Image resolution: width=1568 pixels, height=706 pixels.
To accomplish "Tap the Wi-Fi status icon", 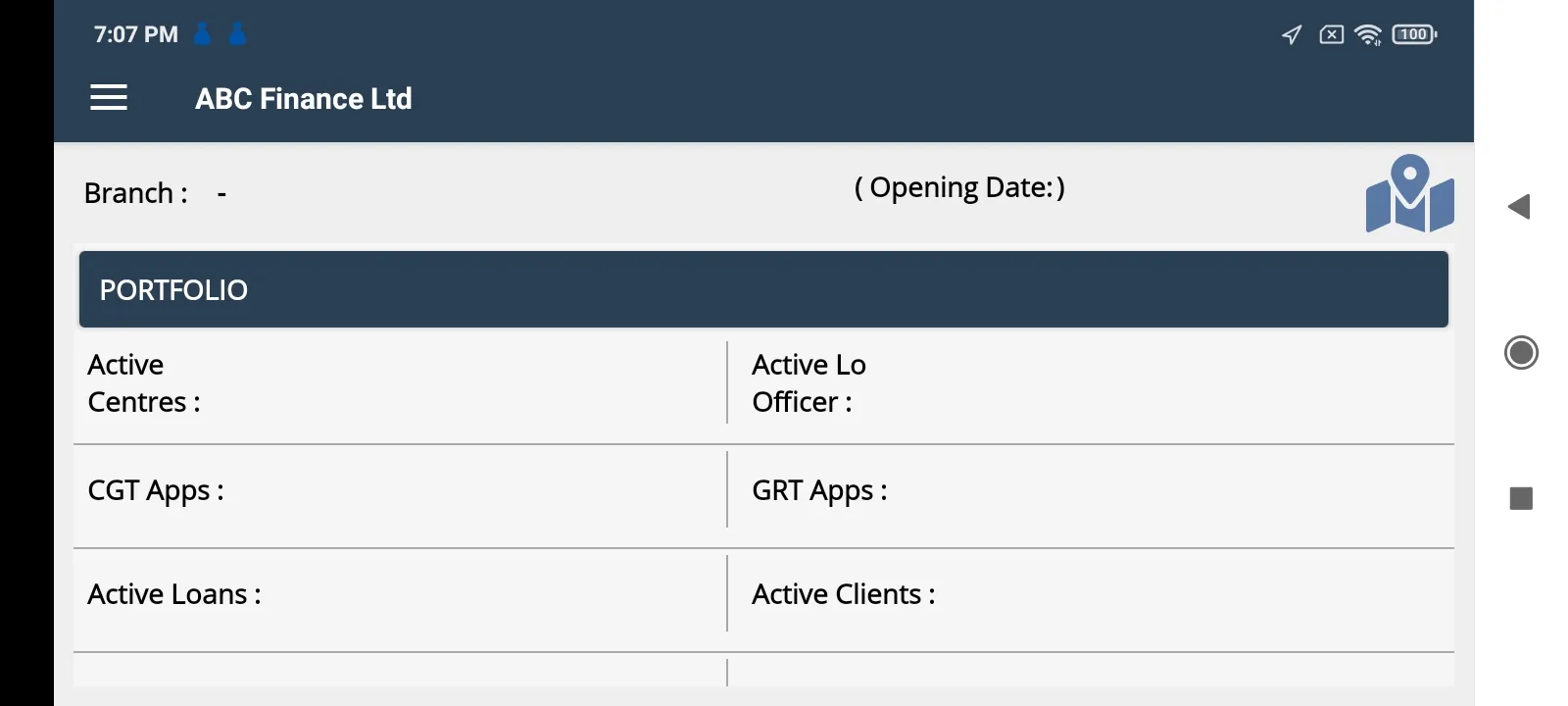I will (1367, 35).
